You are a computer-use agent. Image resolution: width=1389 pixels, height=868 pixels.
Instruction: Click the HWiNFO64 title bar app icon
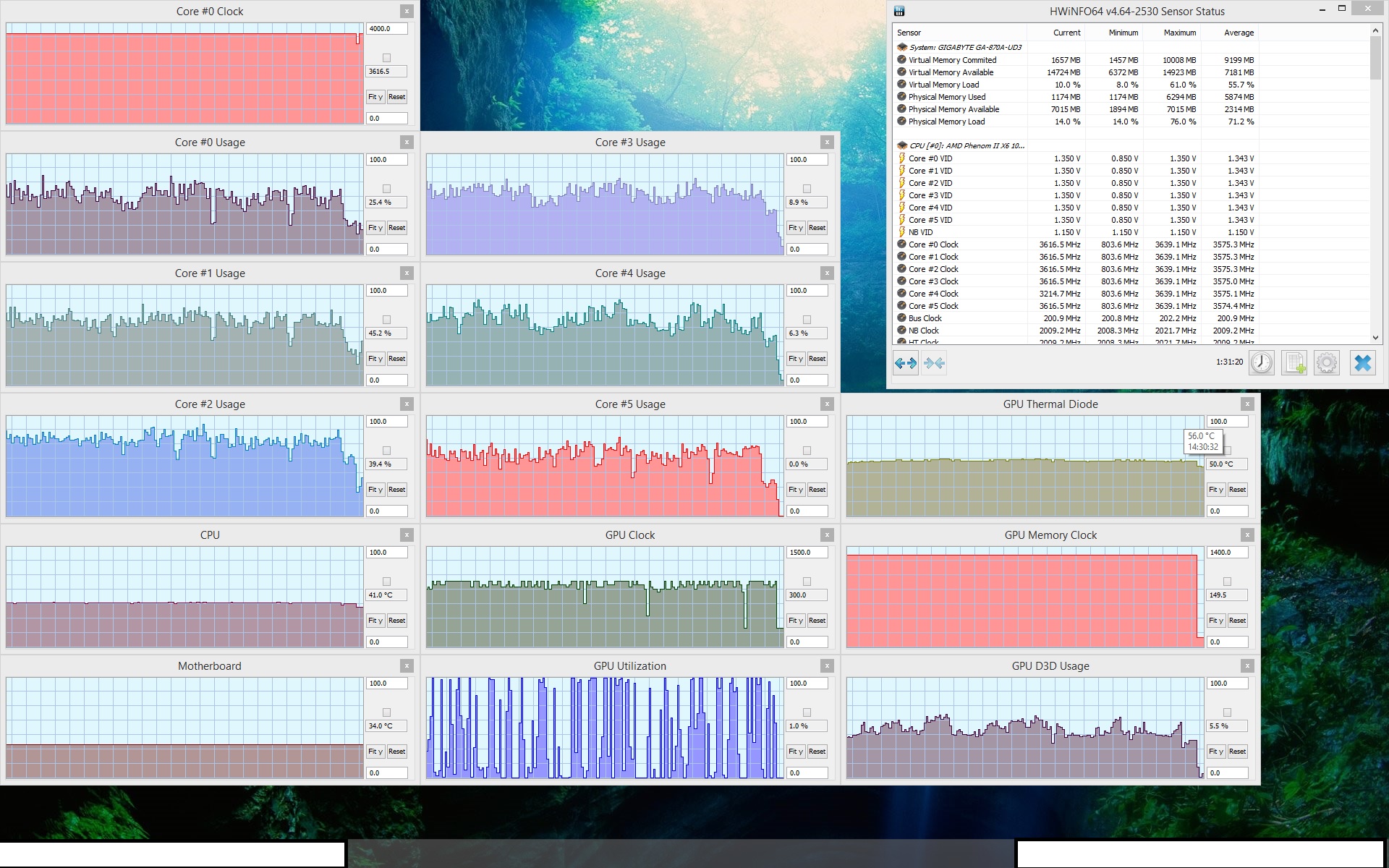(x=899, y=11)
